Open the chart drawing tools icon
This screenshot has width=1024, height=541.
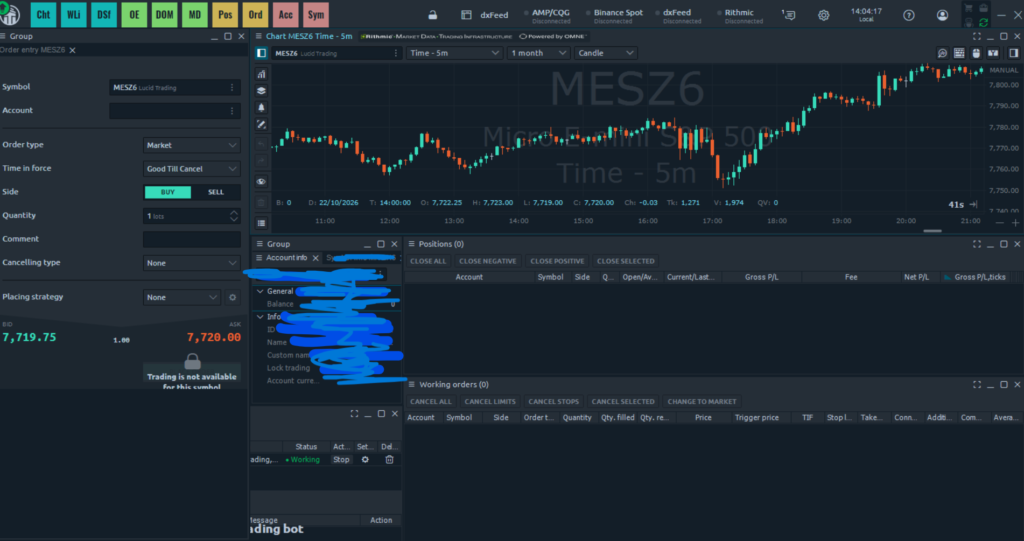click(261, 125)
